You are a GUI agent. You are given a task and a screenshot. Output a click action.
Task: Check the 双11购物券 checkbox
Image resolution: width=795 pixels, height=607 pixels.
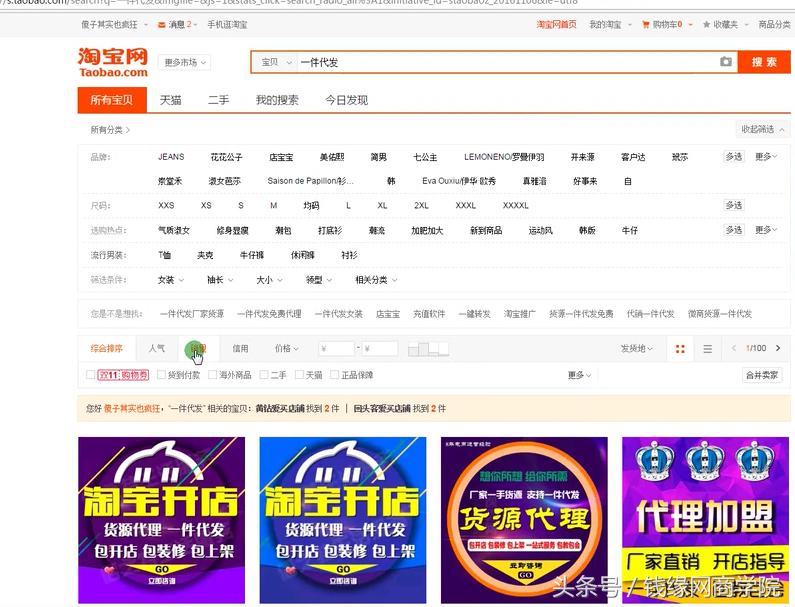pyautogui.click(x=90, y=375)
